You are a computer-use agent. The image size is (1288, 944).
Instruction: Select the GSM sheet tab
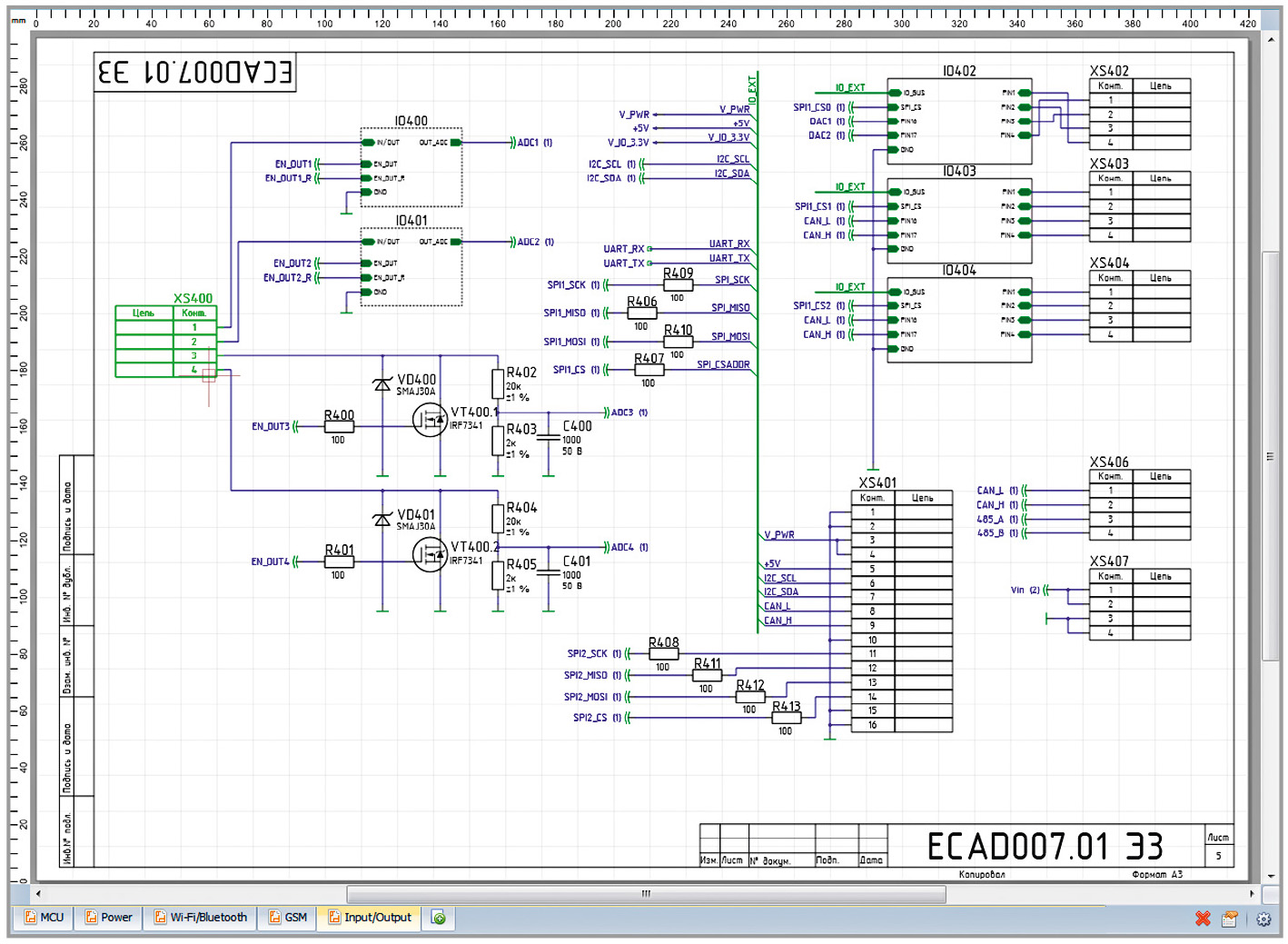click(x=287, y=918)
